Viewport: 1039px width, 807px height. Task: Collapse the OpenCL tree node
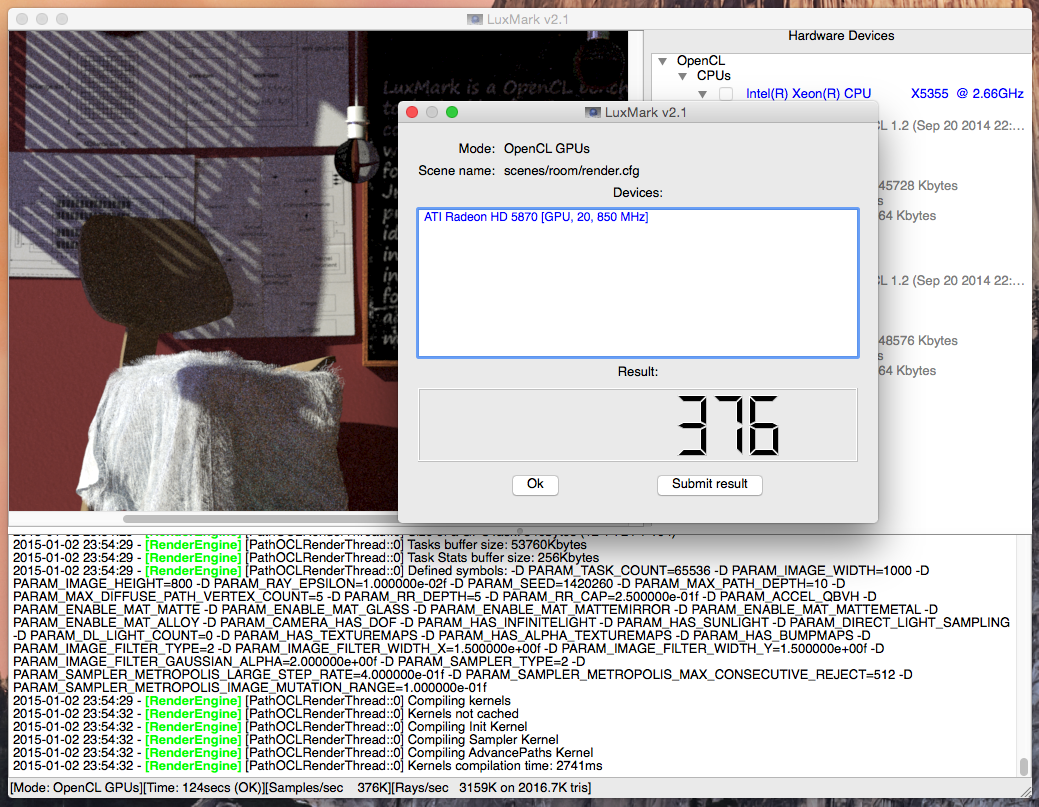[662, 61]
